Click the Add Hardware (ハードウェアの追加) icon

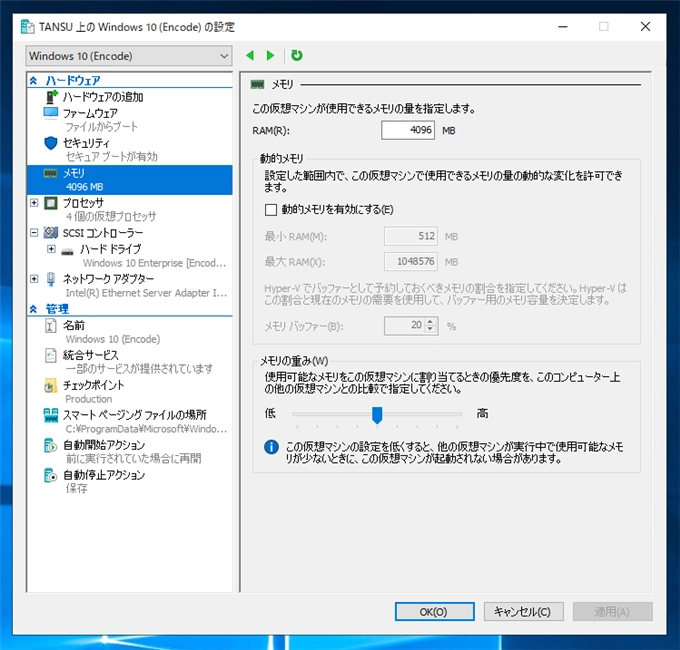51,97
